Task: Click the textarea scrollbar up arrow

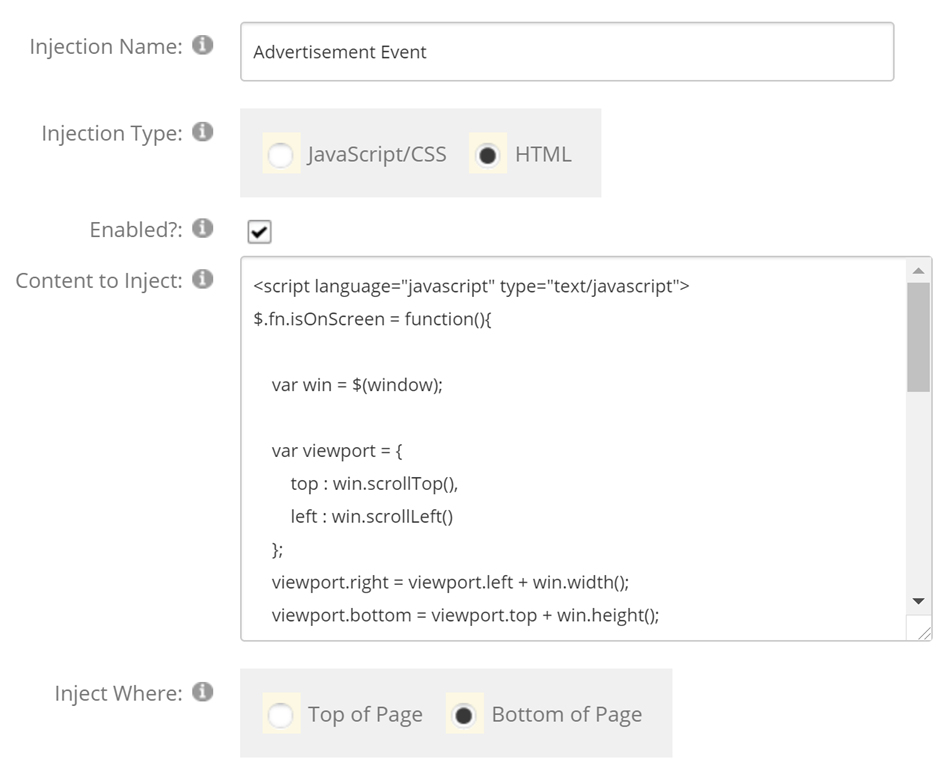Action: pyautogui.click(x=918, y=271)
